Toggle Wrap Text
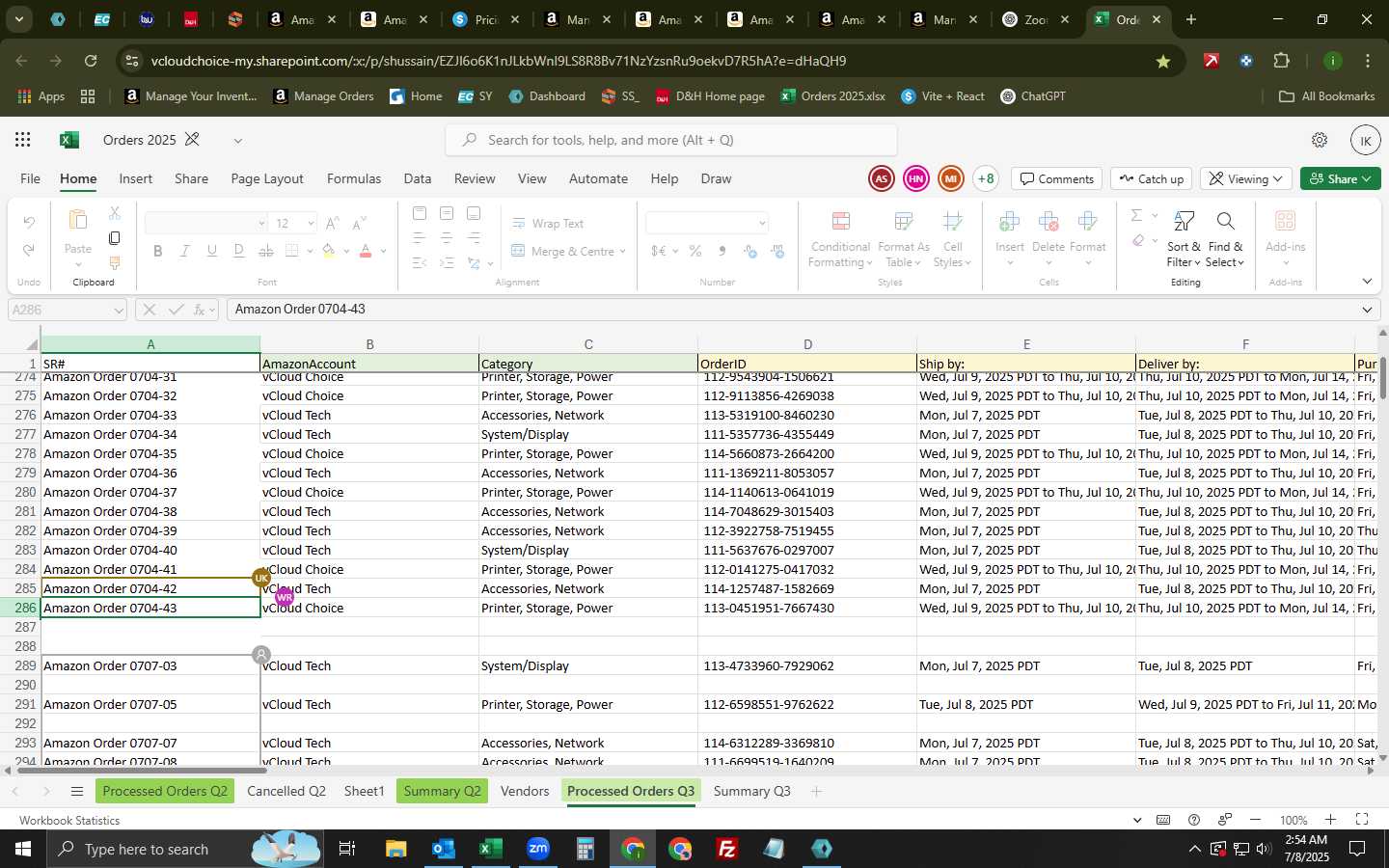 tap(548, 224)
